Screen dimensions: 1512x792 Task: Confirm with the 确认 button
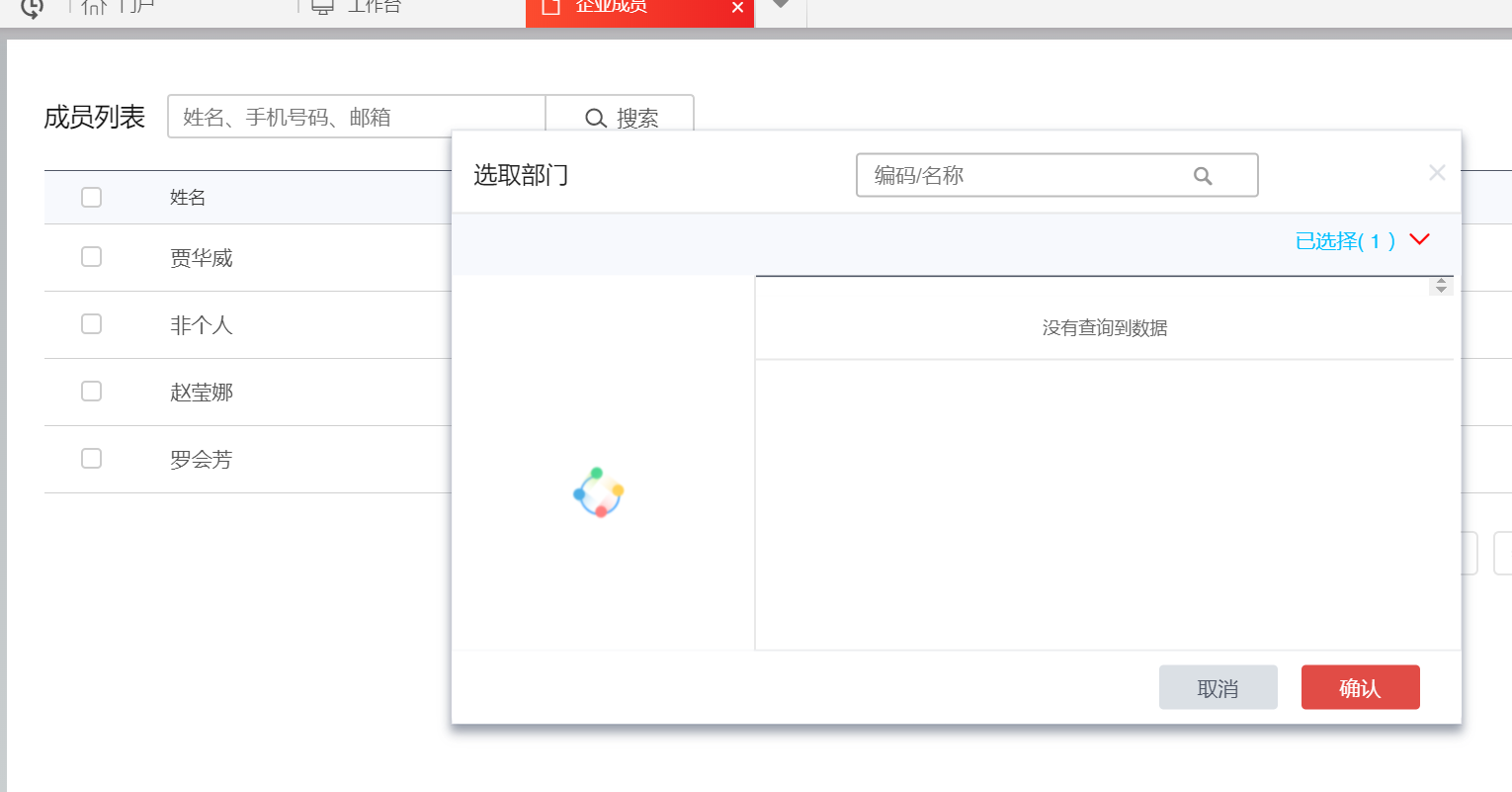point(1361,687)
